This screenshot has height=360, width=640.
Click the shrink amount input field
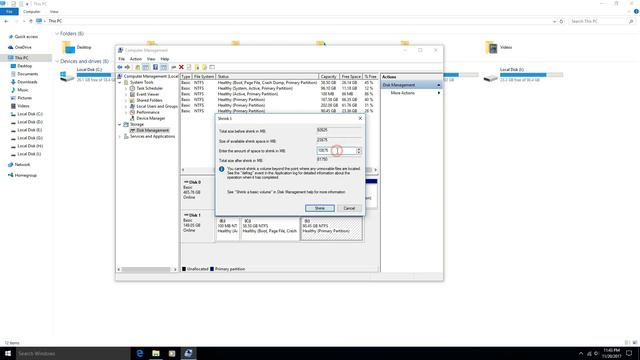pos(336,151)
